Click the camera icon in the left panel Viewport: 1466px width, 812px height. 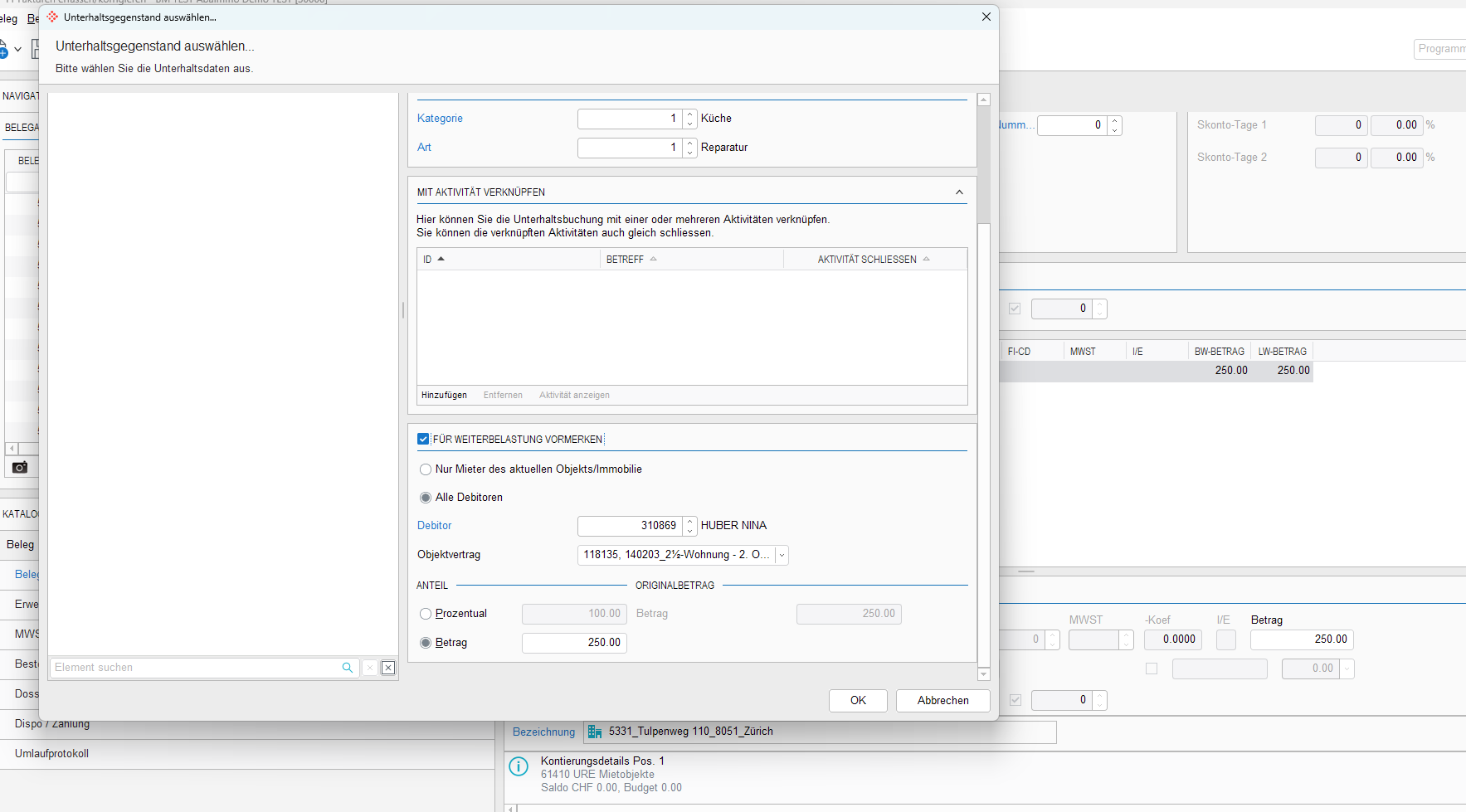[x=20, y=468]
